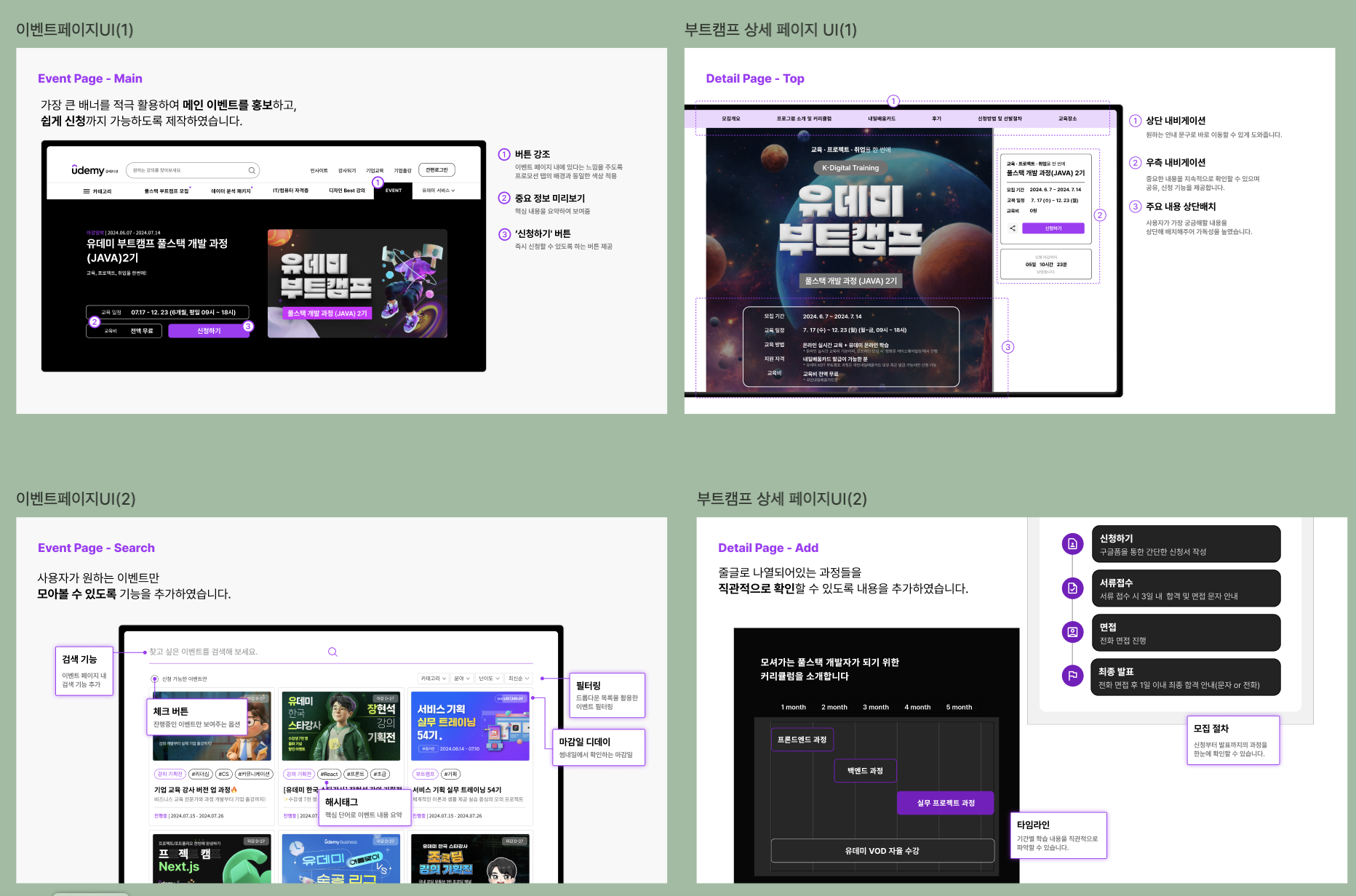This screenshot has width=1356, height=896.
Task: Click the 기업 교육 강사 버전 업 과정 title
Action: click(x=195, y=790)
